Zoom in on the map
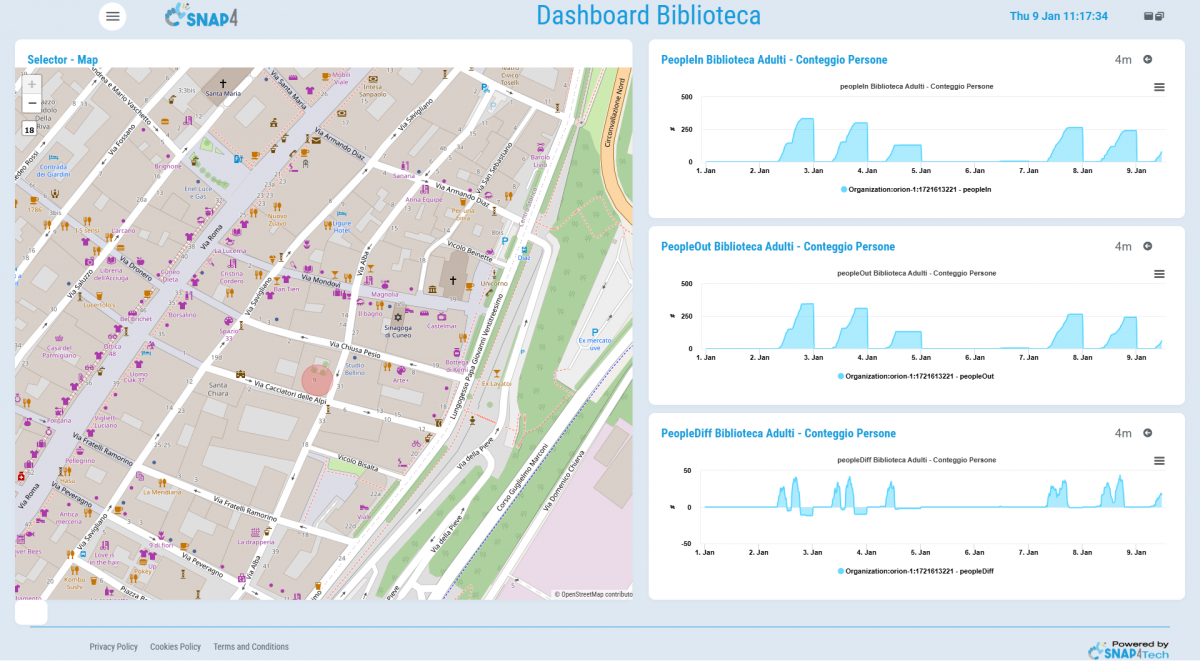This screenshot has height=661, width=1200. [31, 85]
